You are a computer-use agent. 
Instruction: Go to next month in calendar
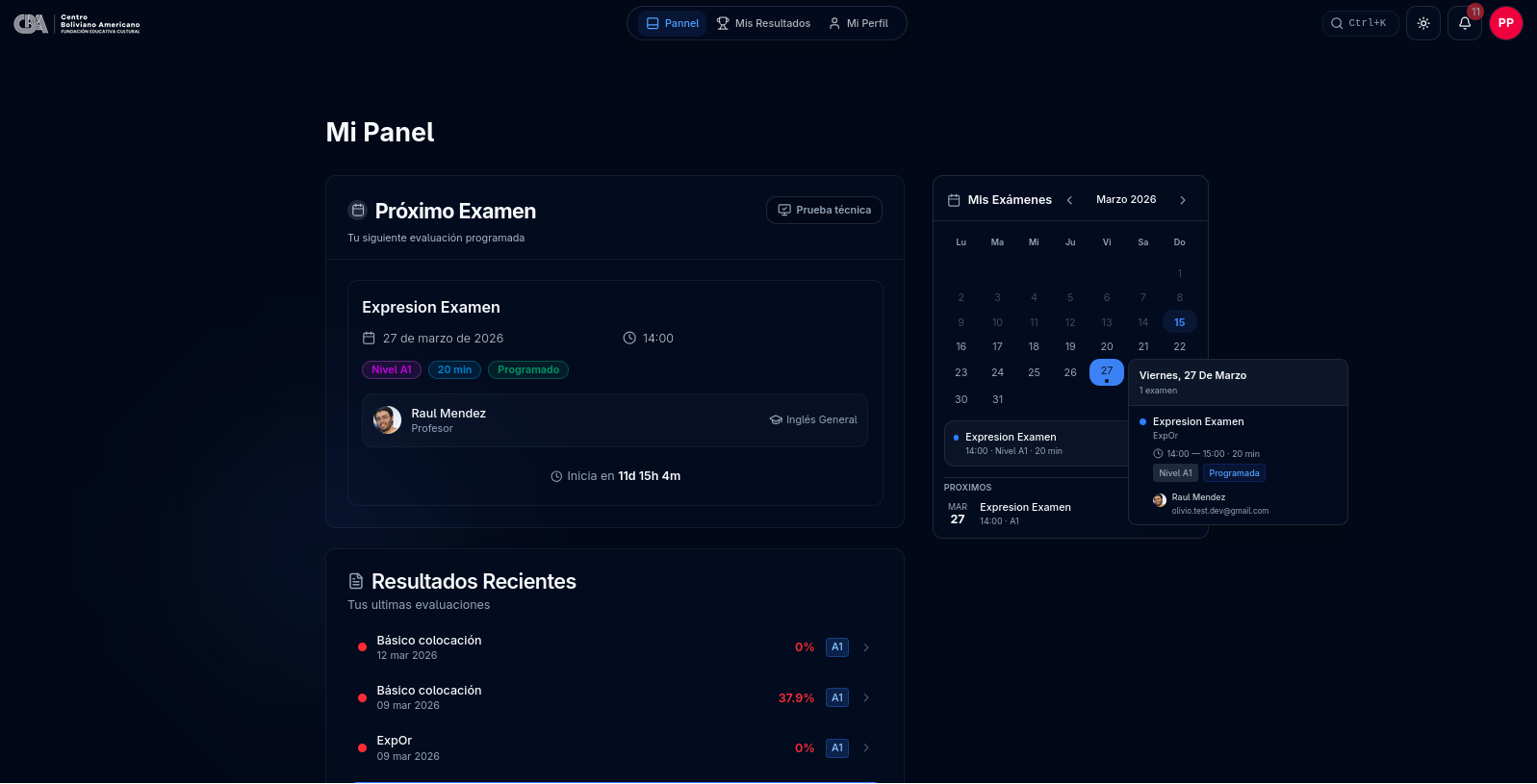pyautogui.click(x=1183, y=200)
